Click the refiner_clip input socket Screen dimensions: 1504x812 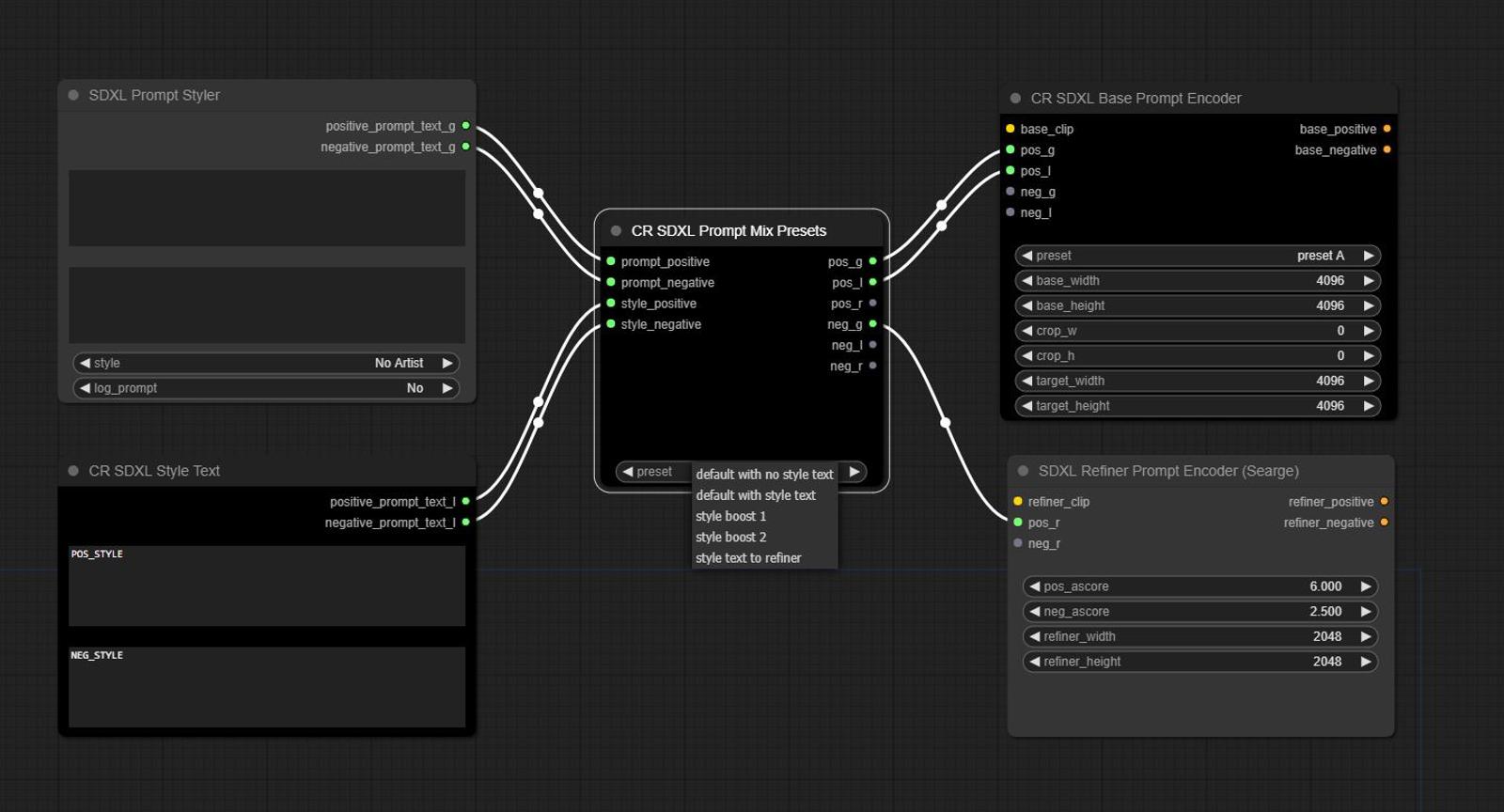[x=1018, y=502]
